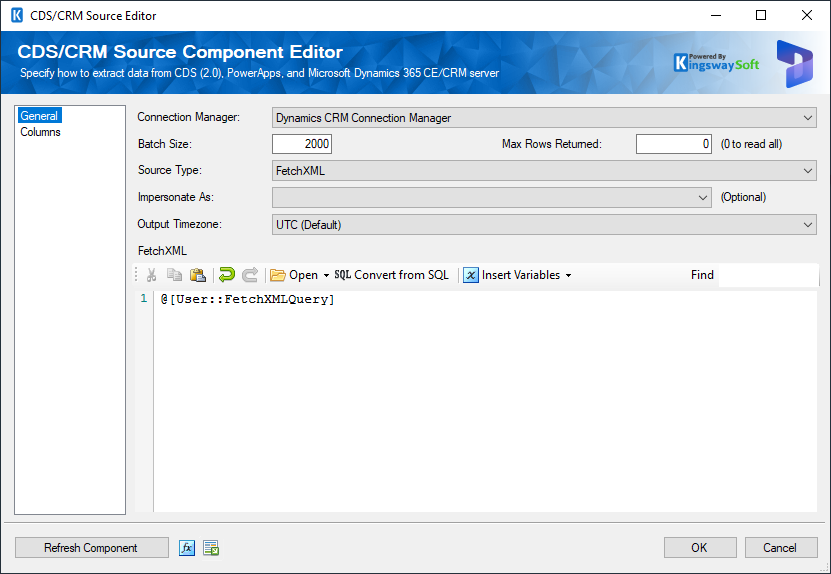
Task: Expand the Open button dropdown arrow
Action: point(326,276)
